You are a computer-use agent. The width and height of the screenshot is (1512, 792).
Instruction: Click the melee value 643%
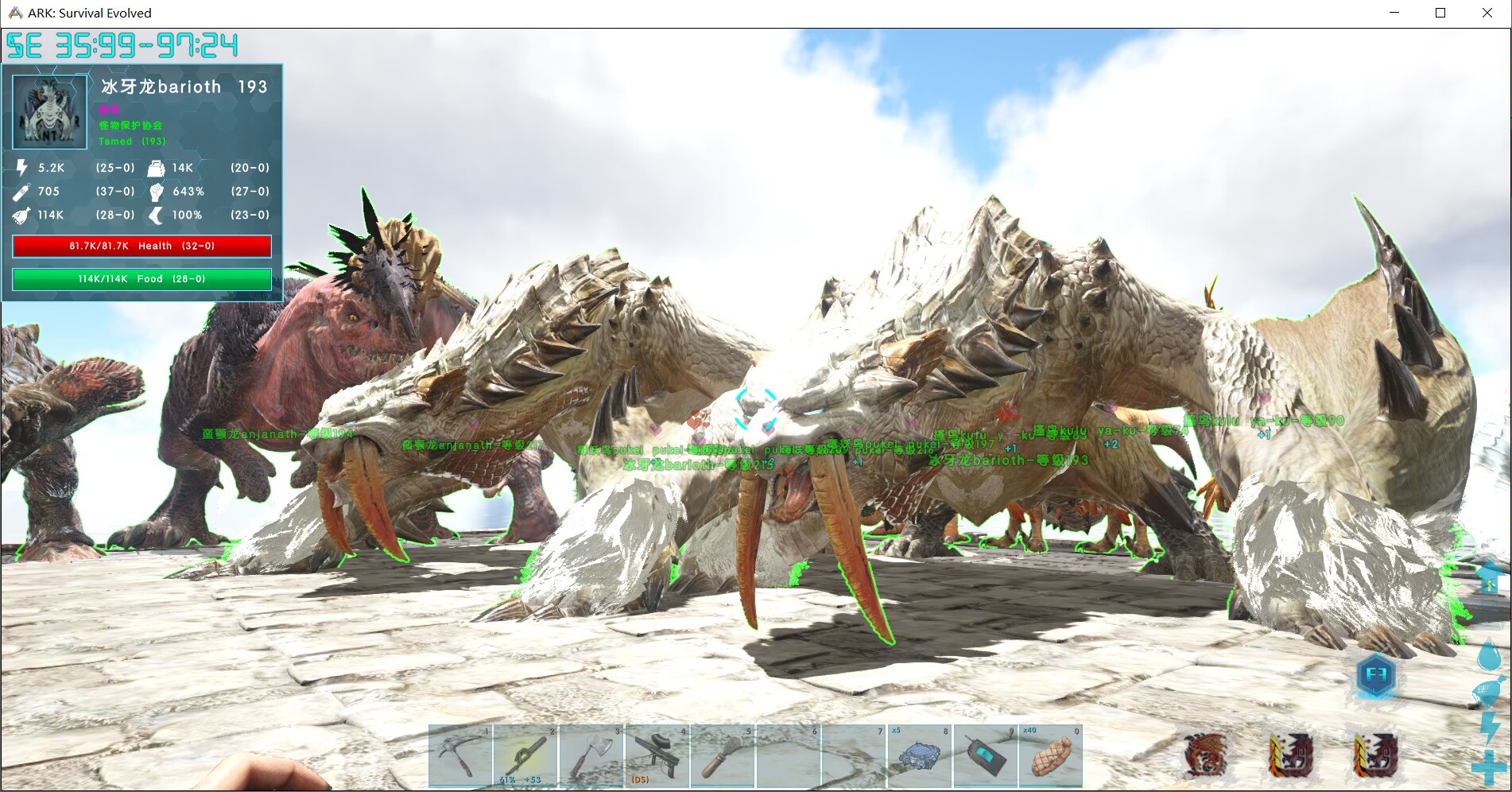point(188,192)
